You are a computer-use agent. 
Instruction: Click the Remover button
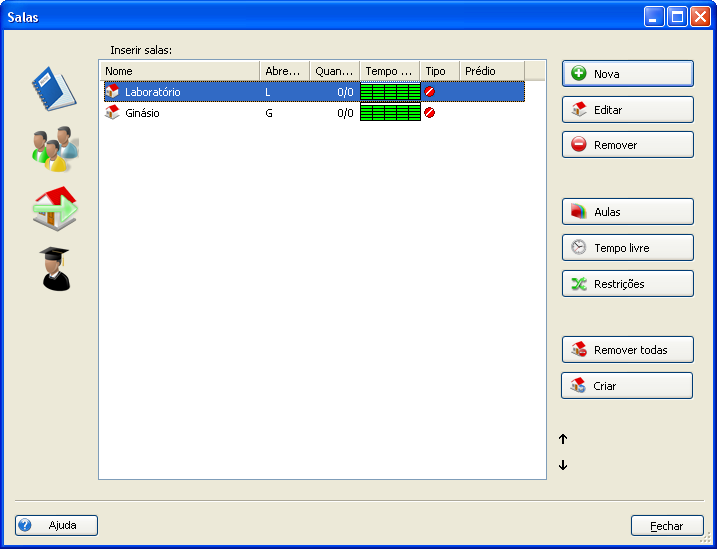tap(627, 145)
